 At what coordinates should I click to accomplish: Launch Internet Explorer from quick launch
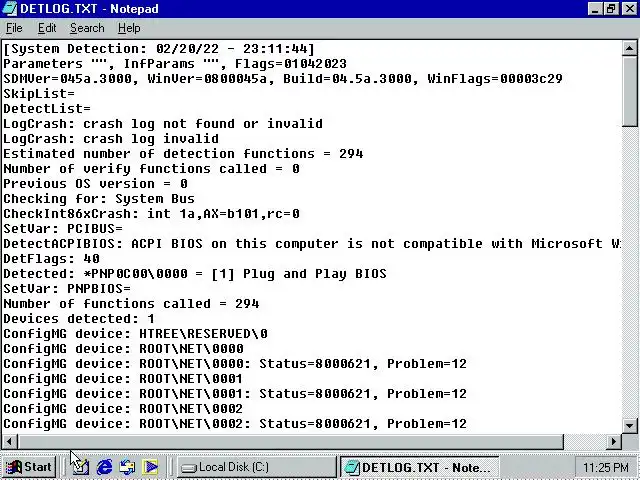pyautogui.click(x=104, y=467)
